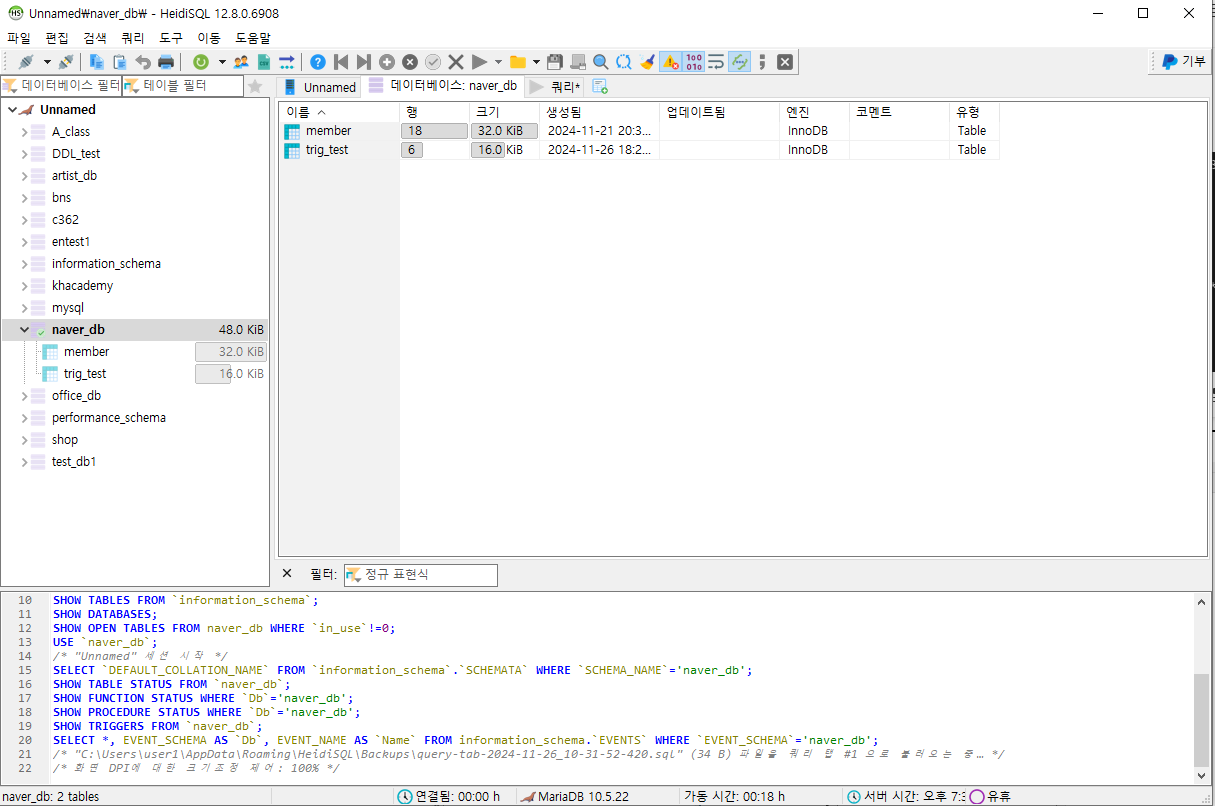Open the session manager connect icon

point(26,62)
